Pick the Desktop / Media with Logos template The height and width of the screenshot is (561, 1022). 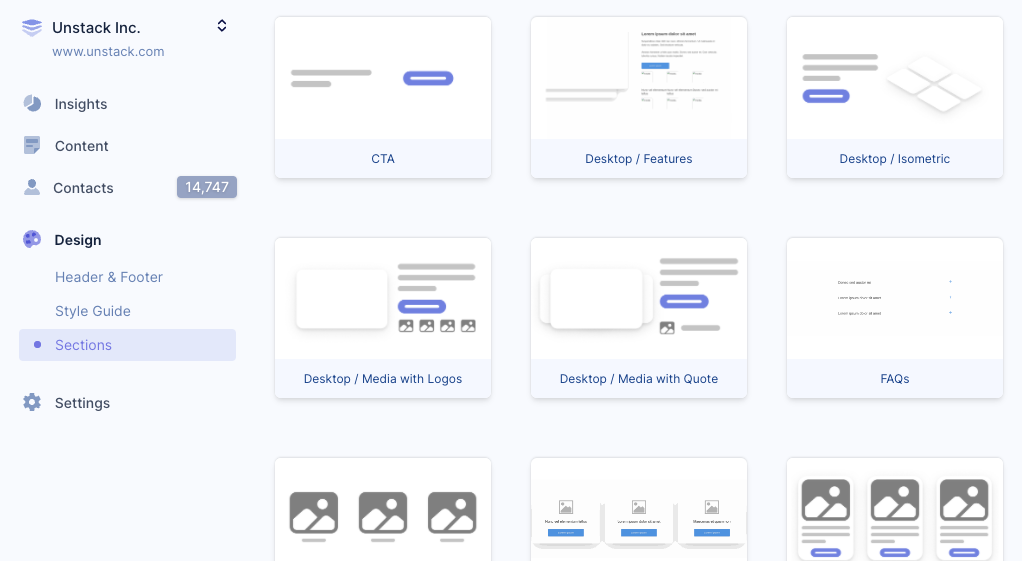[x=383, y=318]
